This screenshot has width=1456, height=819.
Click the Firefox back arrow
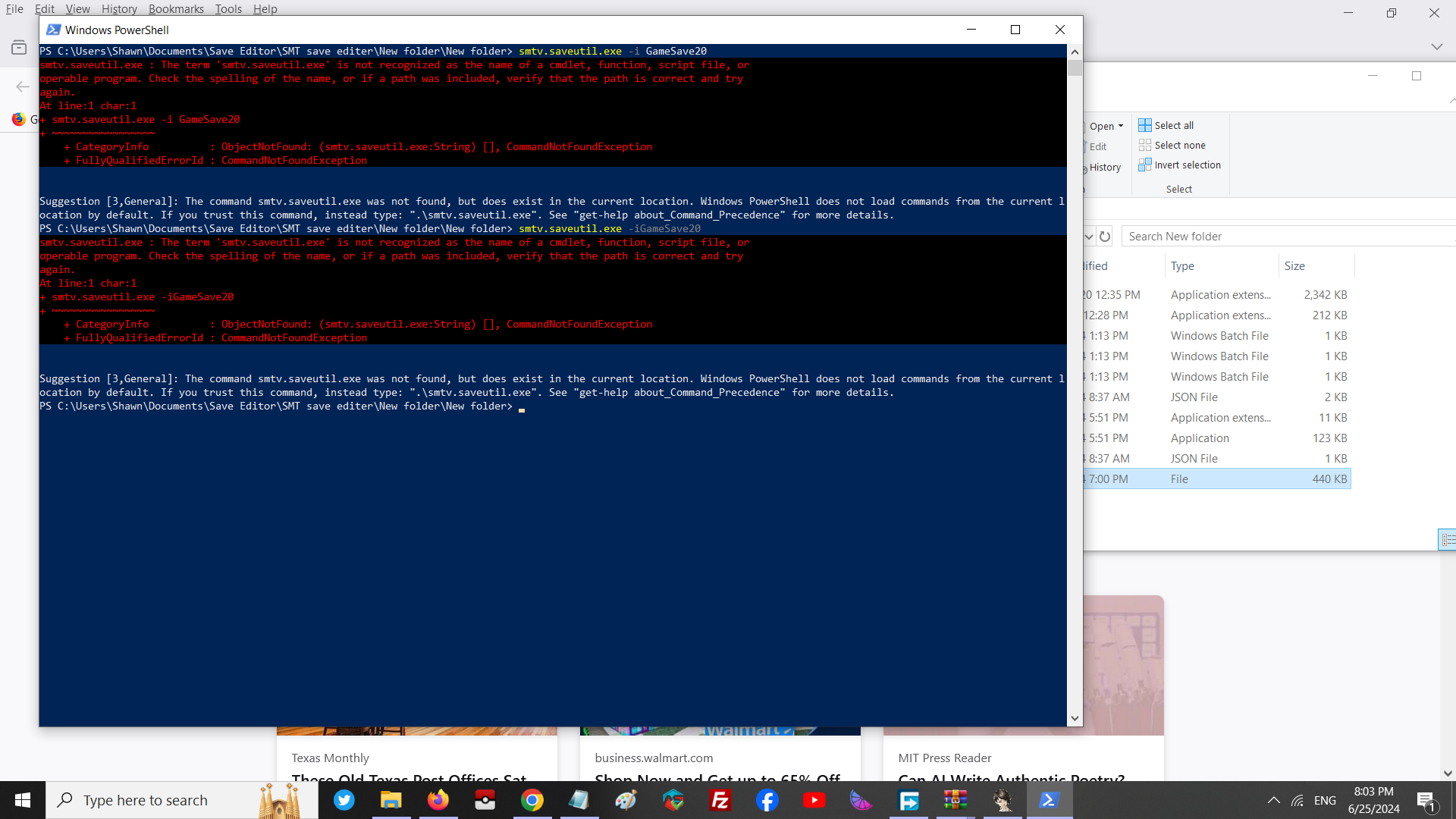pyautogui.click(x=23, y=86)
